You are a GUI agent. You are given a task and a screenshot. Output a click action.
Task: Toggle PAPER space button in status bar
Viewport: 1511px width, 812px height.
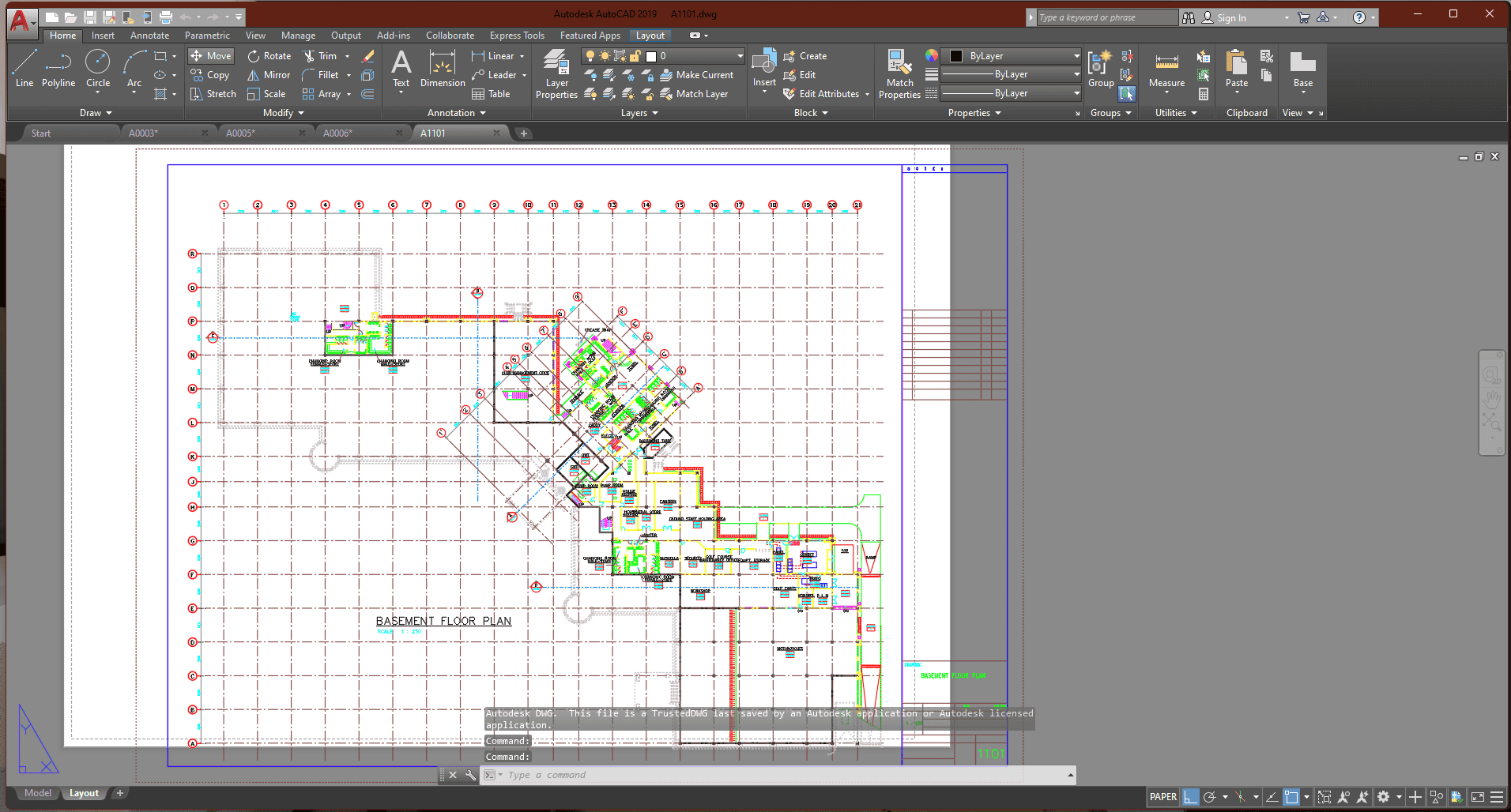(1162, 797)
